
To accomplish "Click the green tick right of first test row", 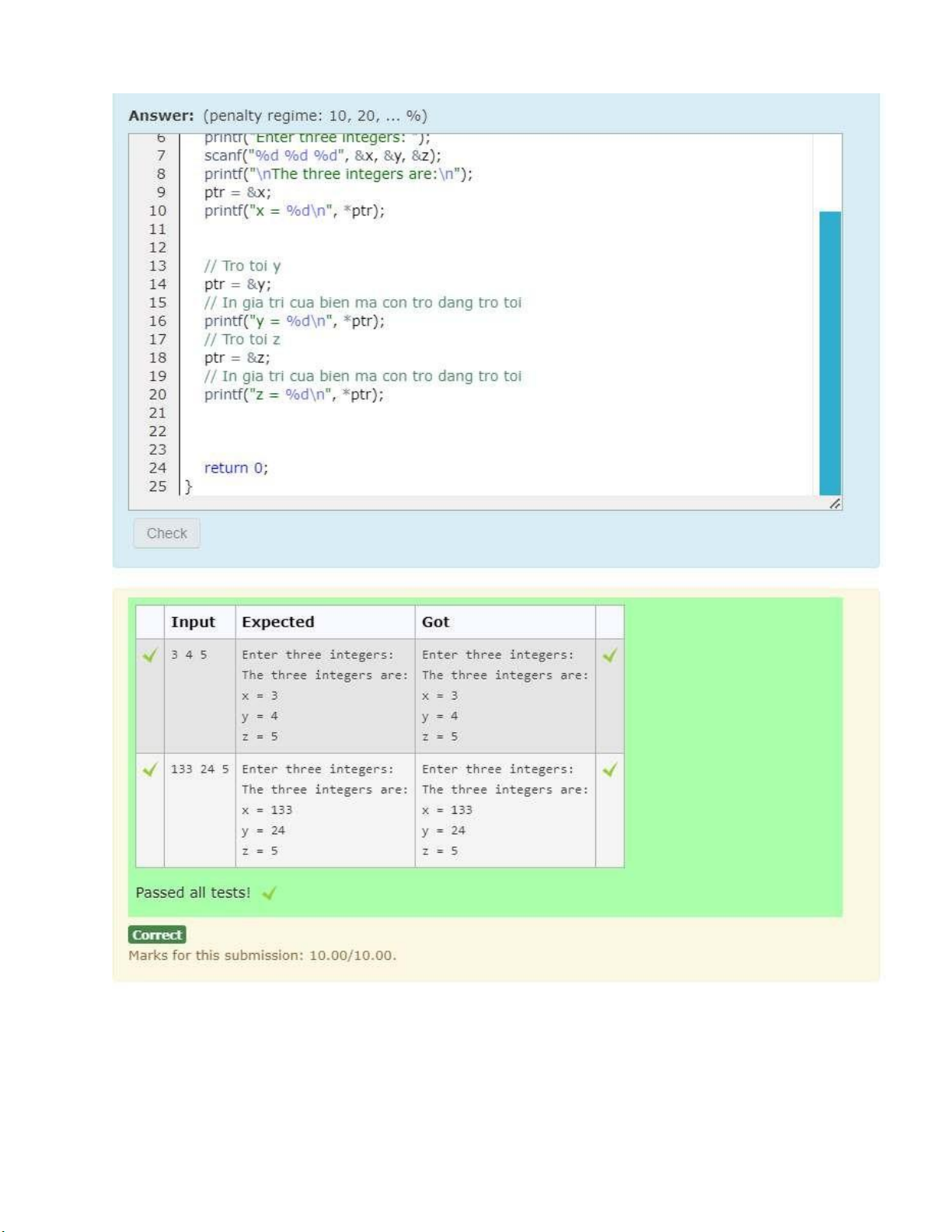I will [609, 655].
